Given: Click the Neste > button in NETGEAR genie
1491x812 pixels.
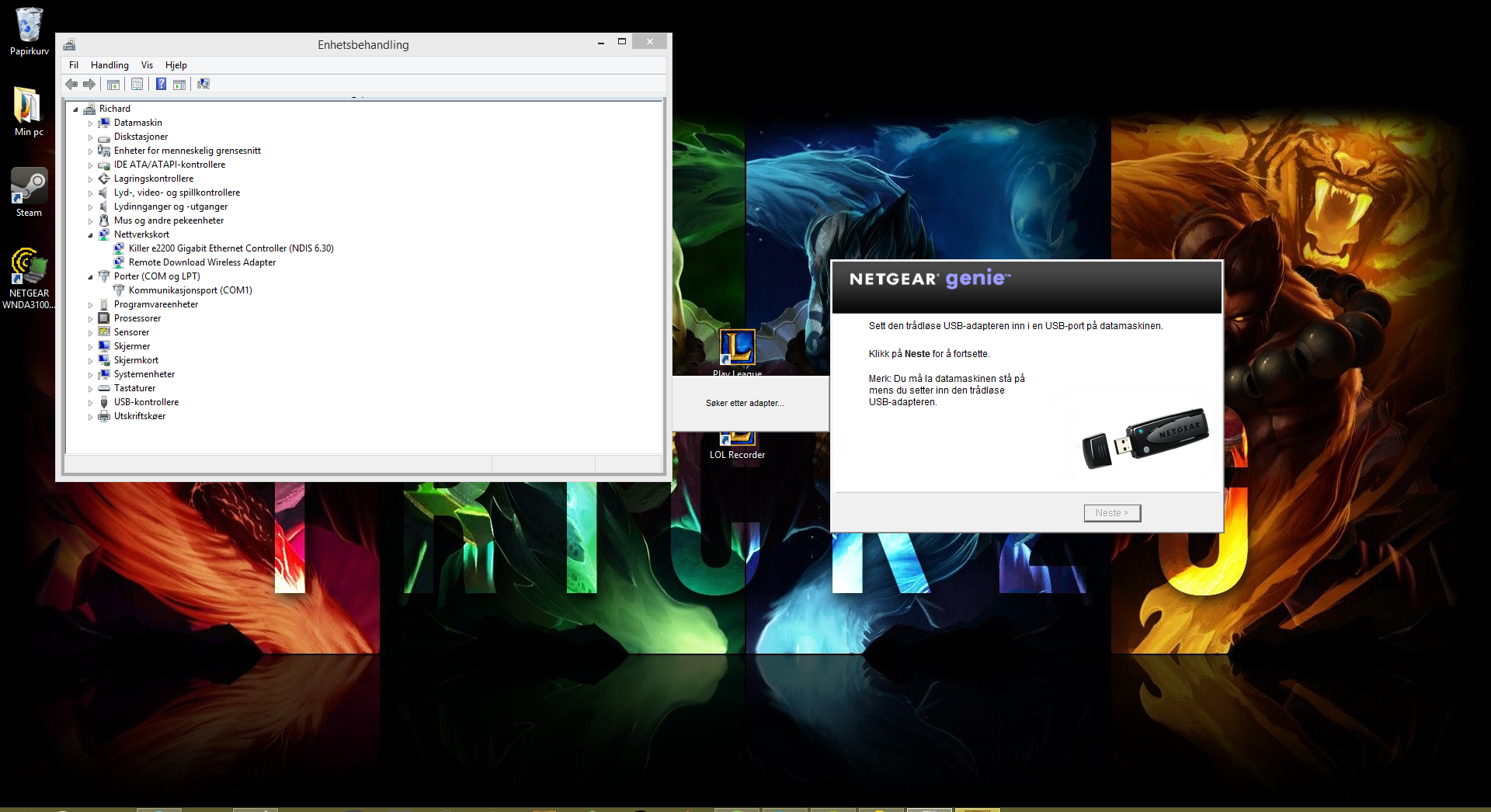Looking at the screenshot, I should [x=1112, y=513].
